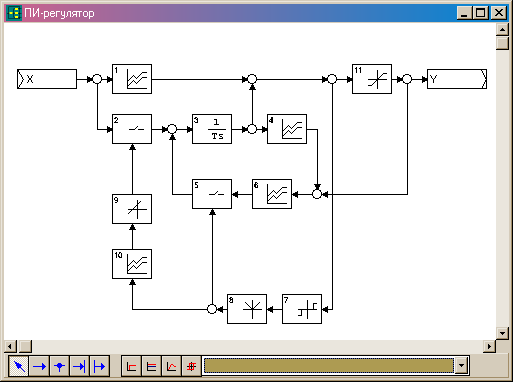This screenshot has width=513, height=382.
Task: Select block 6 piecewise function
Action: (x=272, y=194)
